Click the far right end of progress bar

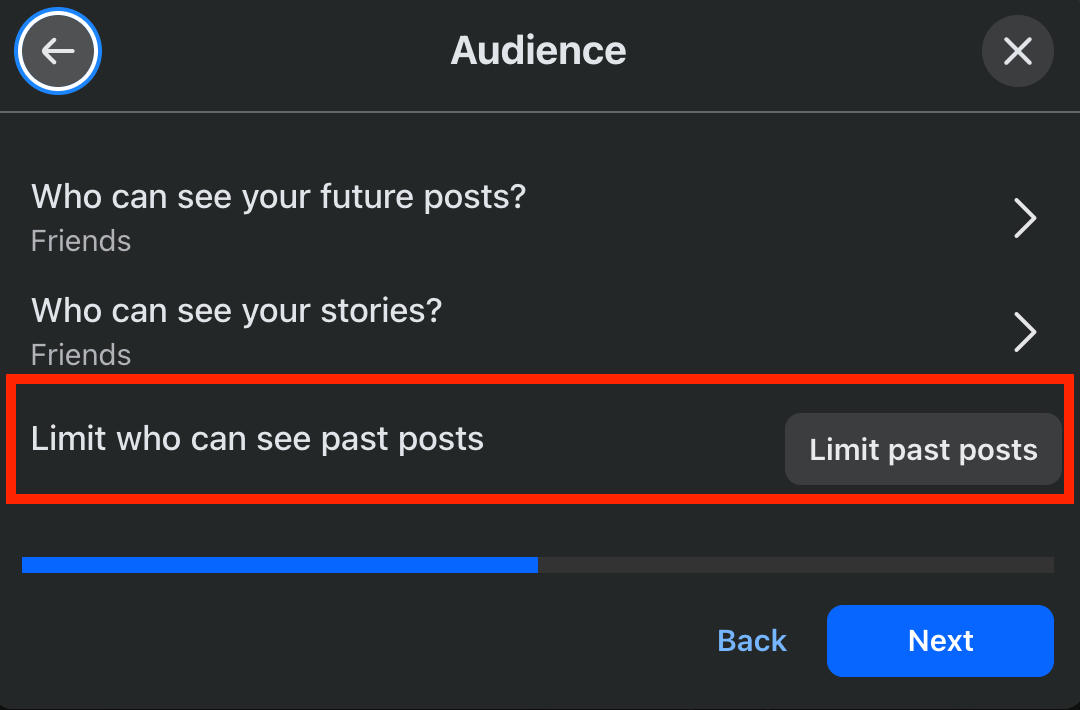tap(1050, 565)
